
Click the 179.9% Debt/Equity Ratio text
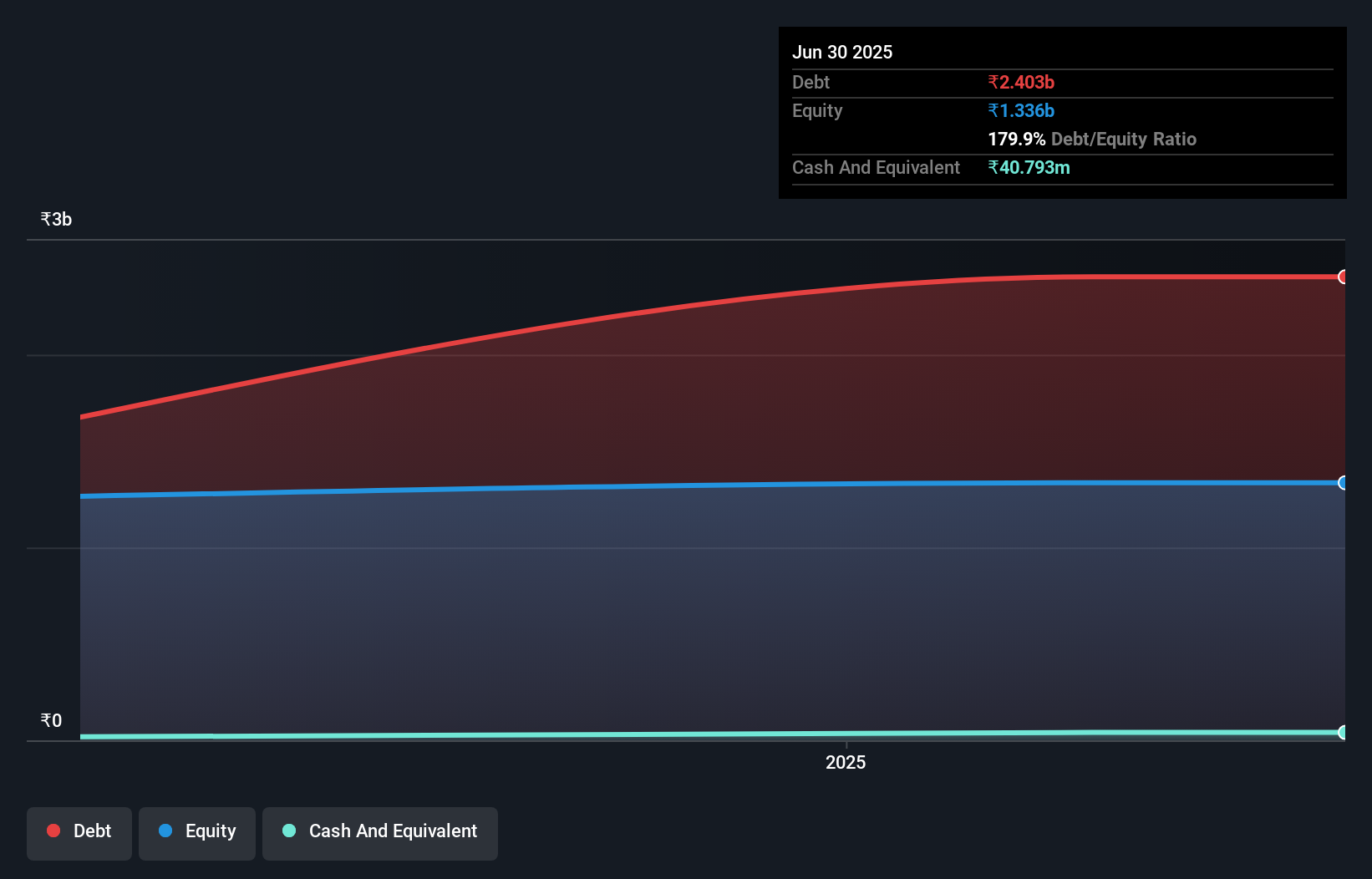(x=1092, y=139)
